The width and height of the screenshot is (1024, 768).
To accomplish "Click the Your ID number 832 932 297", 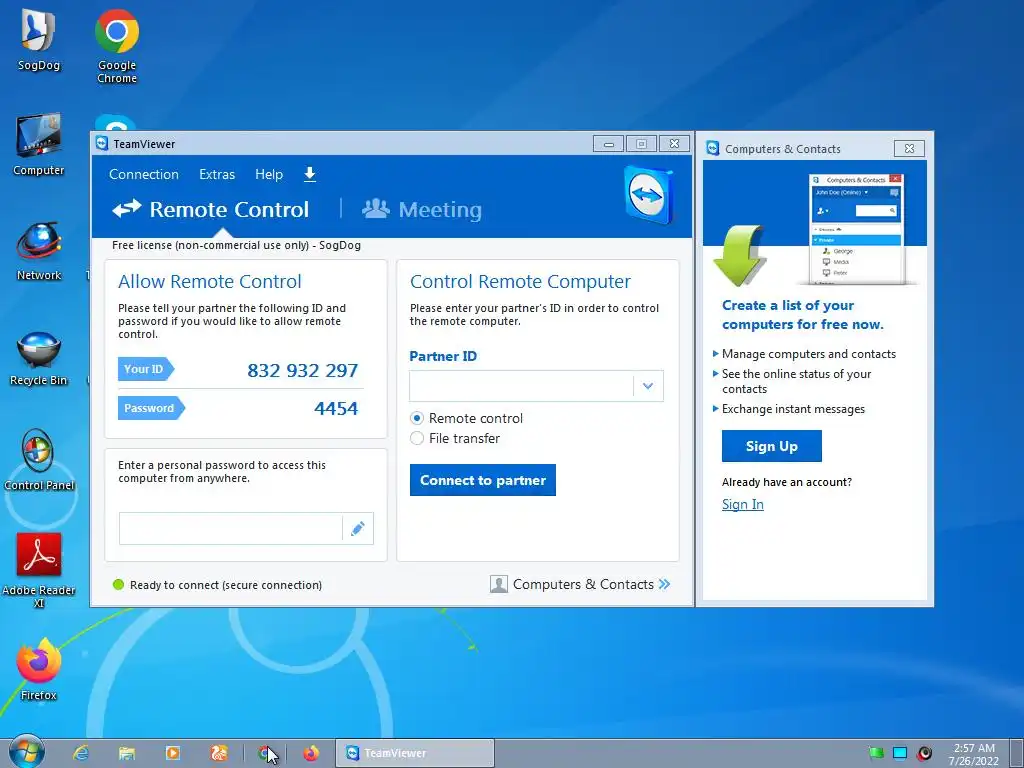I will tap(302, 370).
